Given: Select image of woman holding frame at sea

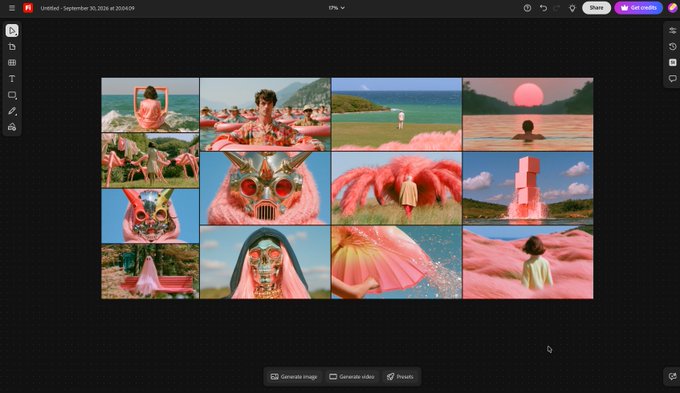Looking at the screenshot, I should tap(150, 105).
